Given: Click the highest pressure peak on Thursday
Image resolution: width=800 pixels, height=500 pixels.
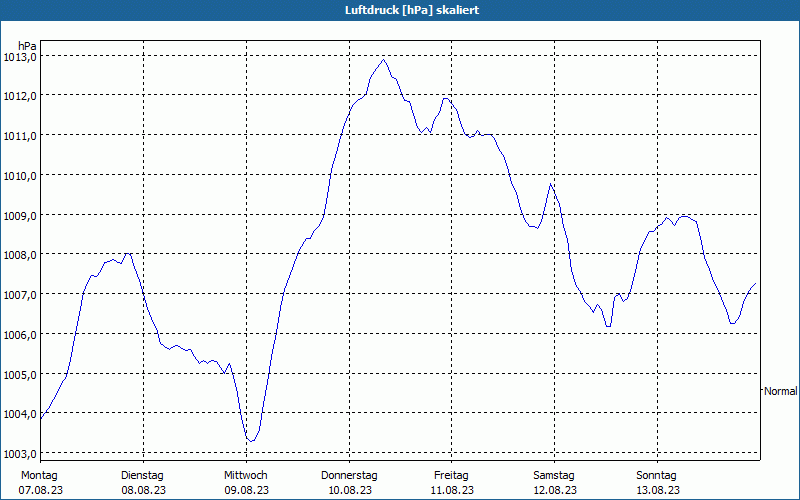Looking at the screenshot, I should point(383,60).
